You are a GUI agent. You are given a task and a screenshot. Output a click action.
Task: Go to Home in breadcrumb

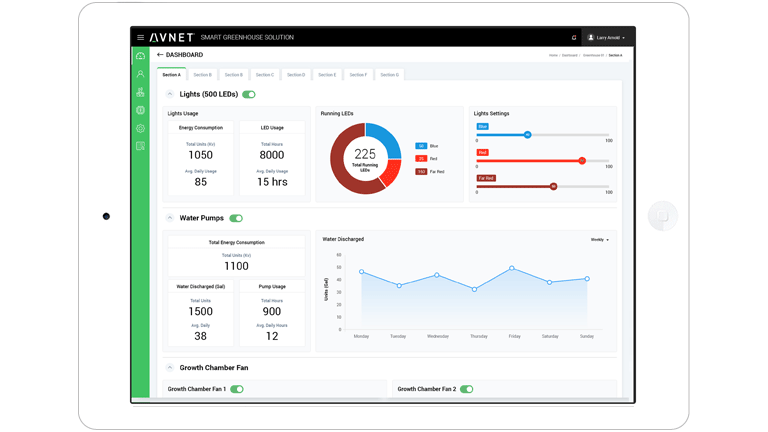tap(553, 56)
